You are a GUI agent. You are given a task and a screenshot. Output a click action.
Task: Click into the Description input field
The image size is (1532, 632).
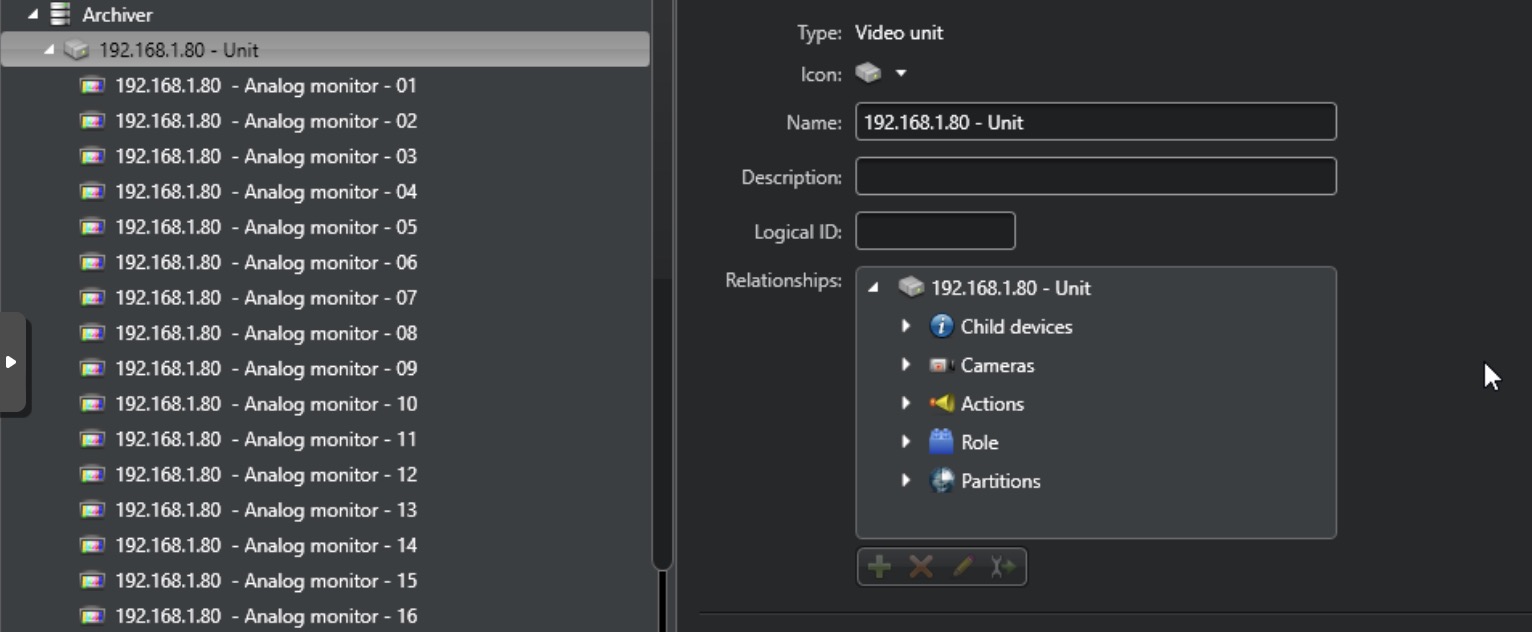(x=1096, y=177)
